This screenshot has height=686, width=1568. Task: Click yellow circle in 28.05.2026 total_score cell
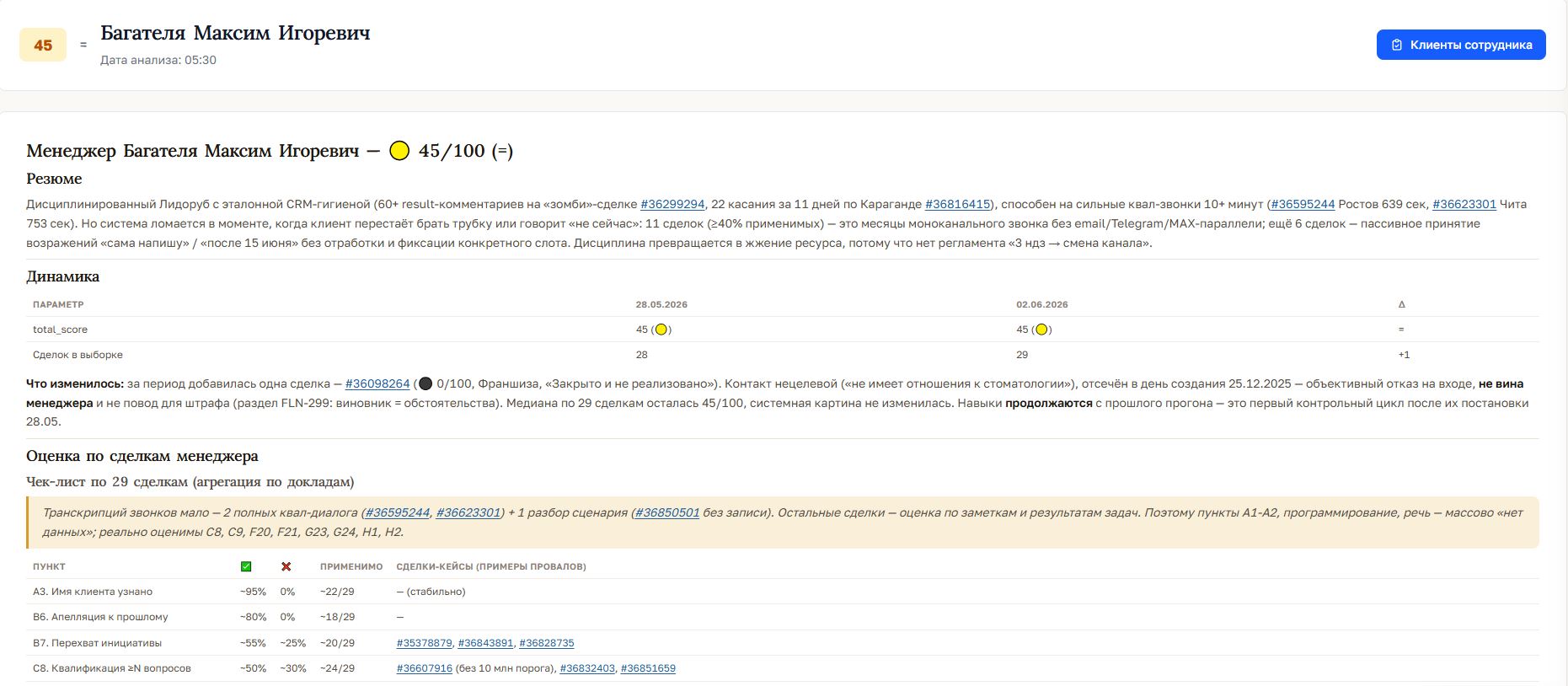coord(661,330)
